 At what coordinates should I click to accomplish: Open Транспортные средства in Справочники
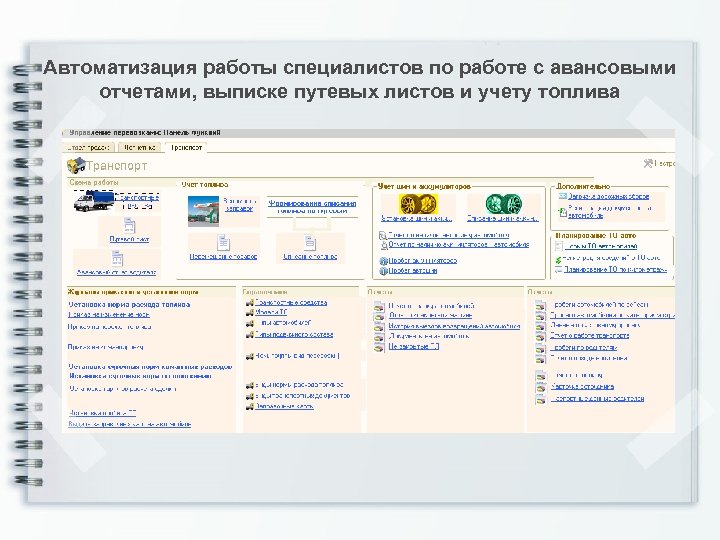[291, 303]
